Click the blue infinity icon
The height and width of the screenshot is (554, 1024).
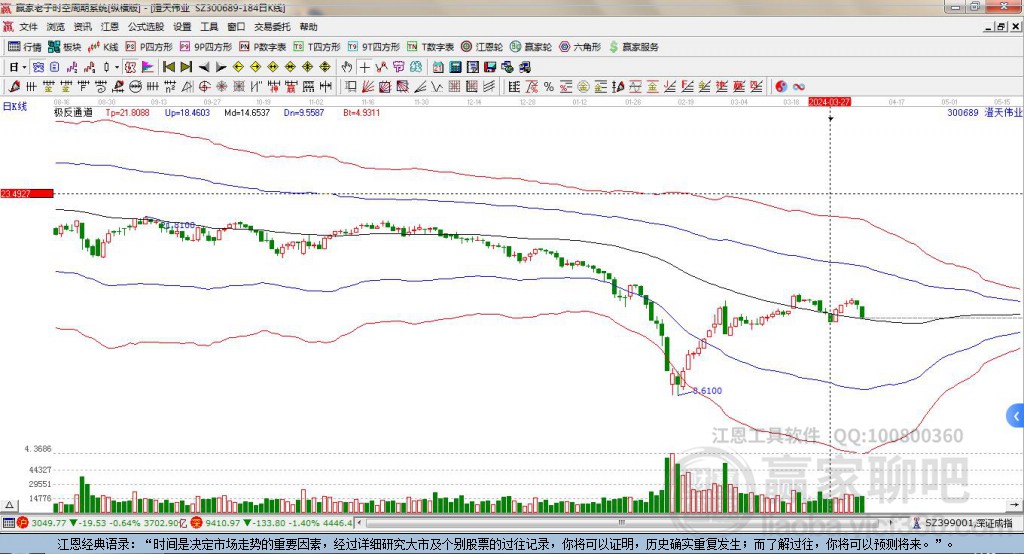pyautogui.click(x=799, y=86)
